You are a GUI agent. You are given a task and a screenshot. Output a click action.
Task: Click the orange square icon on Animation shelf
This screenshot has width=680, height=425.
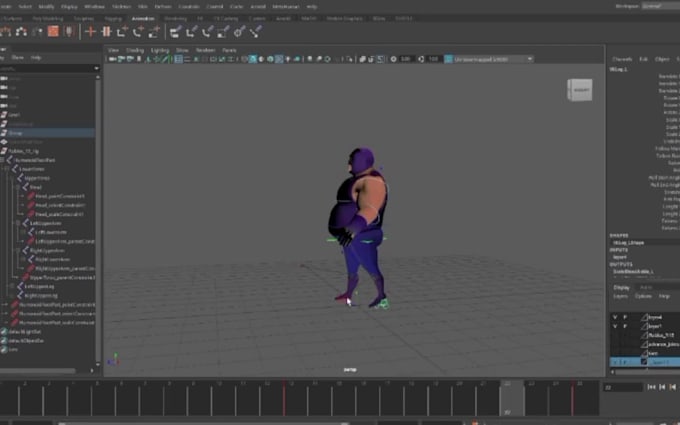coord(53,31)
